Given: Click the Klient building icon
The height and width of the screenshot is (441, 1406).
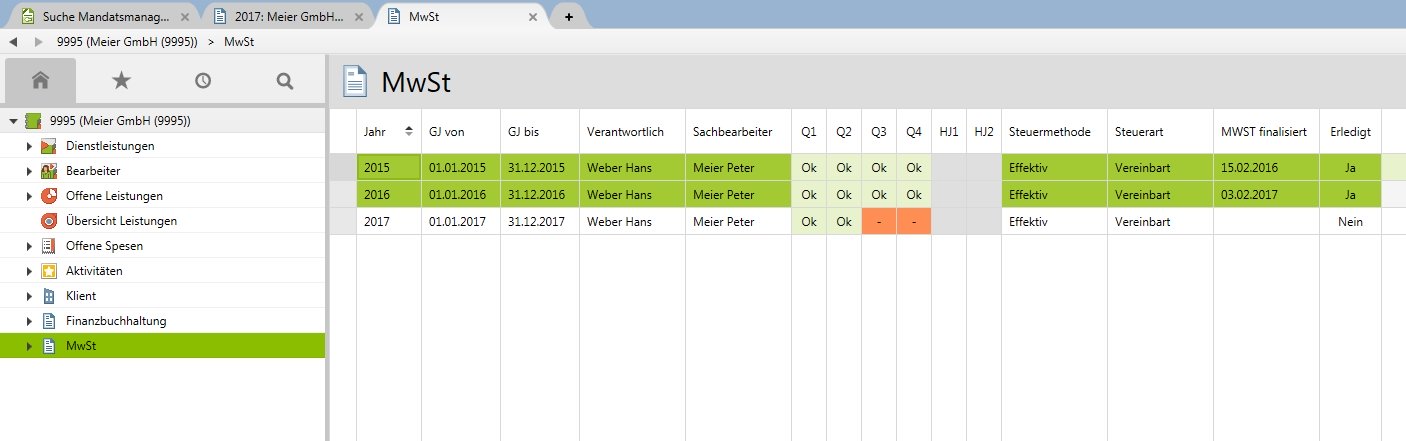Looking at the screenshot, I should (x=49, y=296).
